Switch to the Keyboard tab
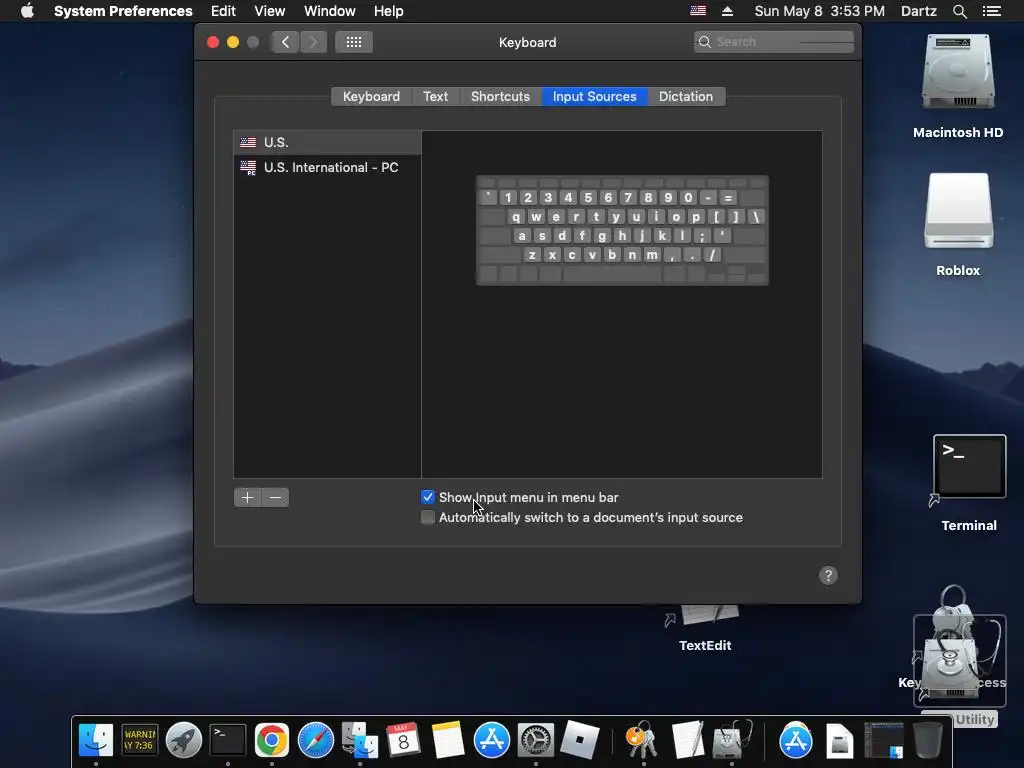1024x768 pixels. 372,96
